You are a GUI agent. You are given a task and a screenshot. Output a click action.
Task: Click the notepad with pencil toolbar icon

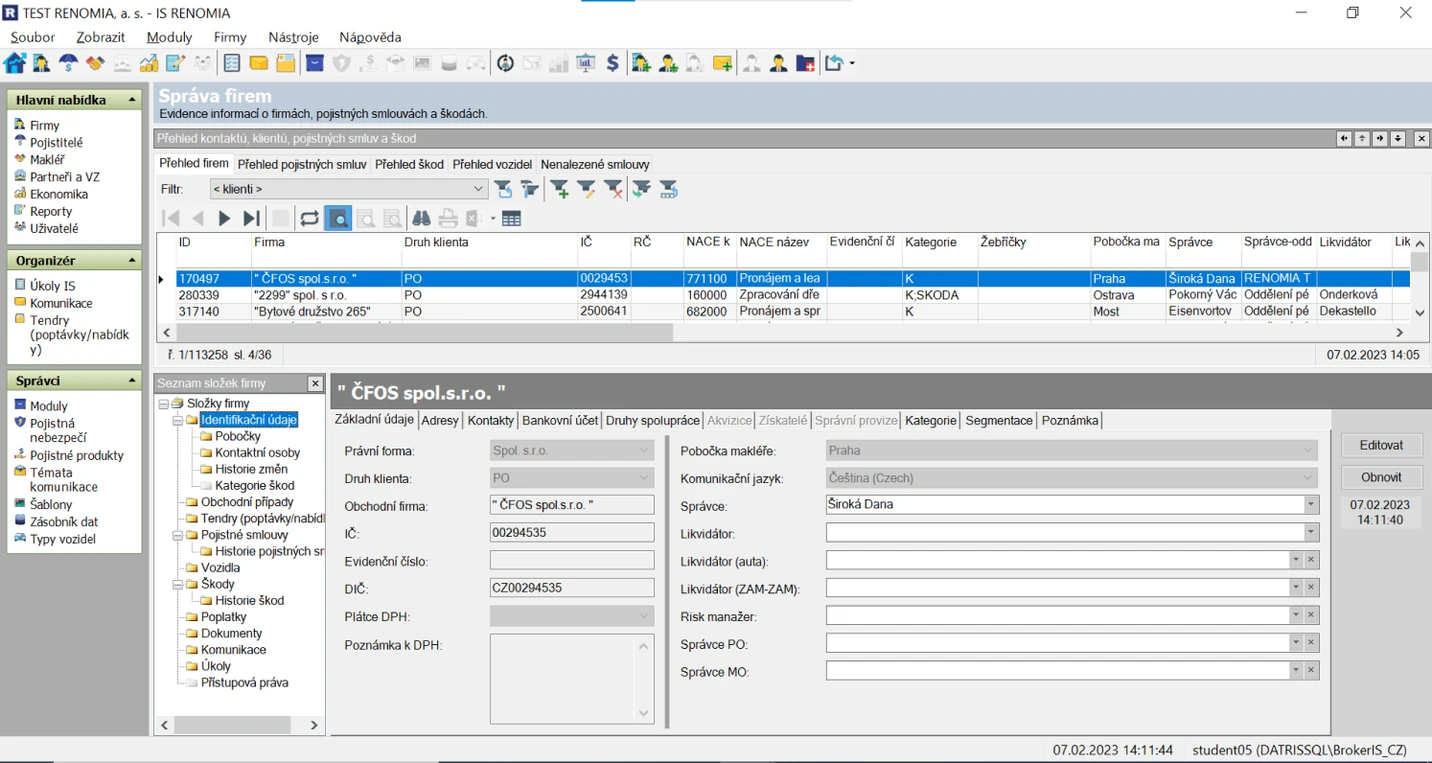176,64
